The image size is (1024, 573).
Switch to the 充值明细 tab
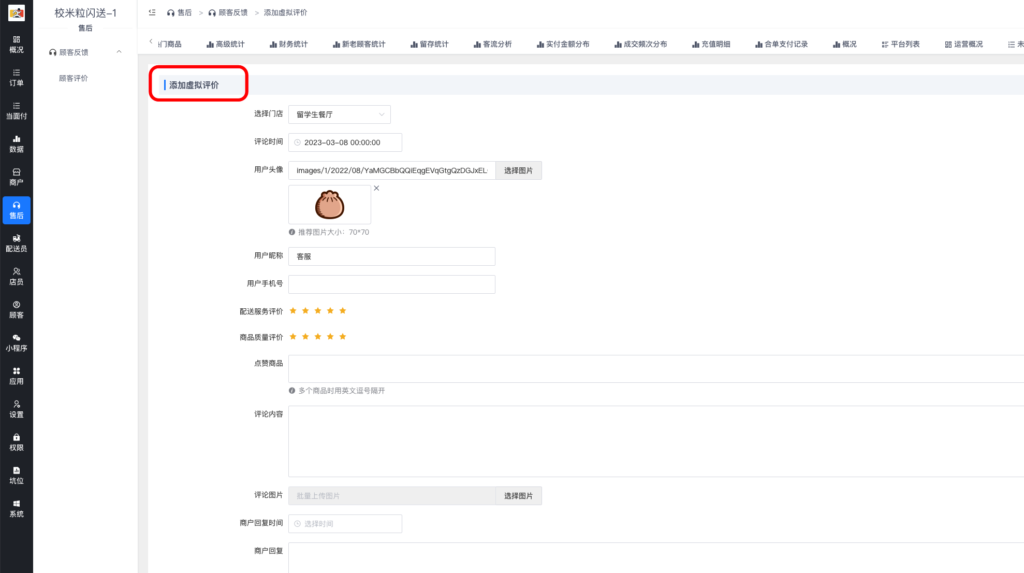711,44
